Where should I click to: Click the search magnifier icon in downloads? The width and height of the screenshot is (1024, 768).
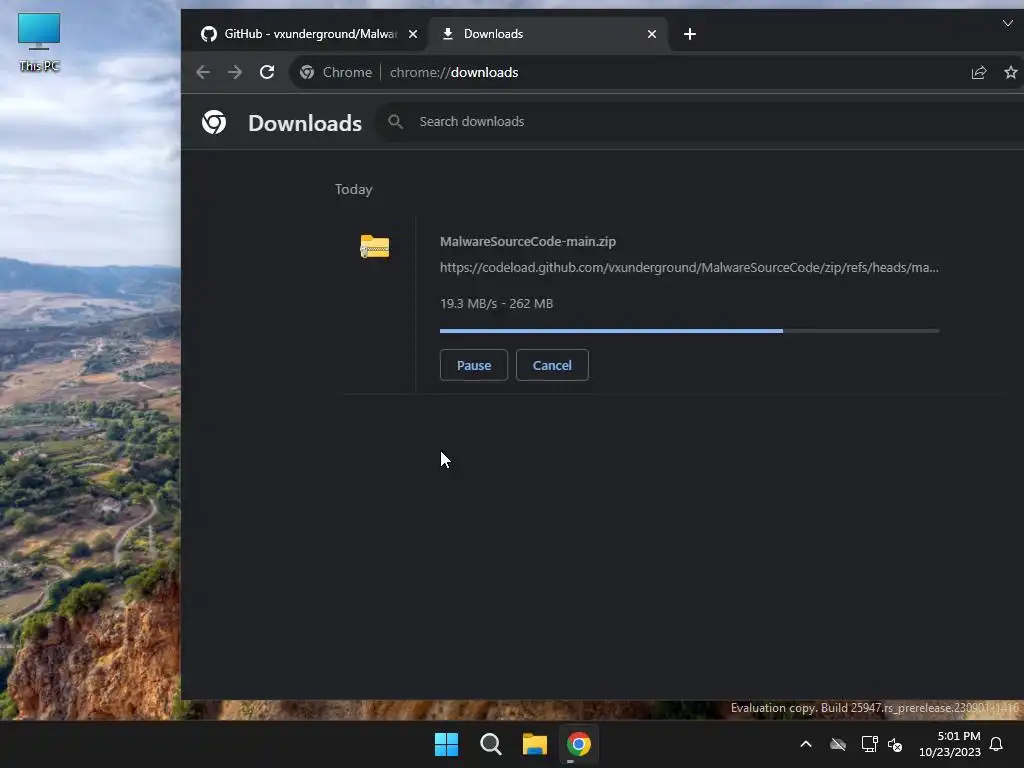tap(395, 121)
